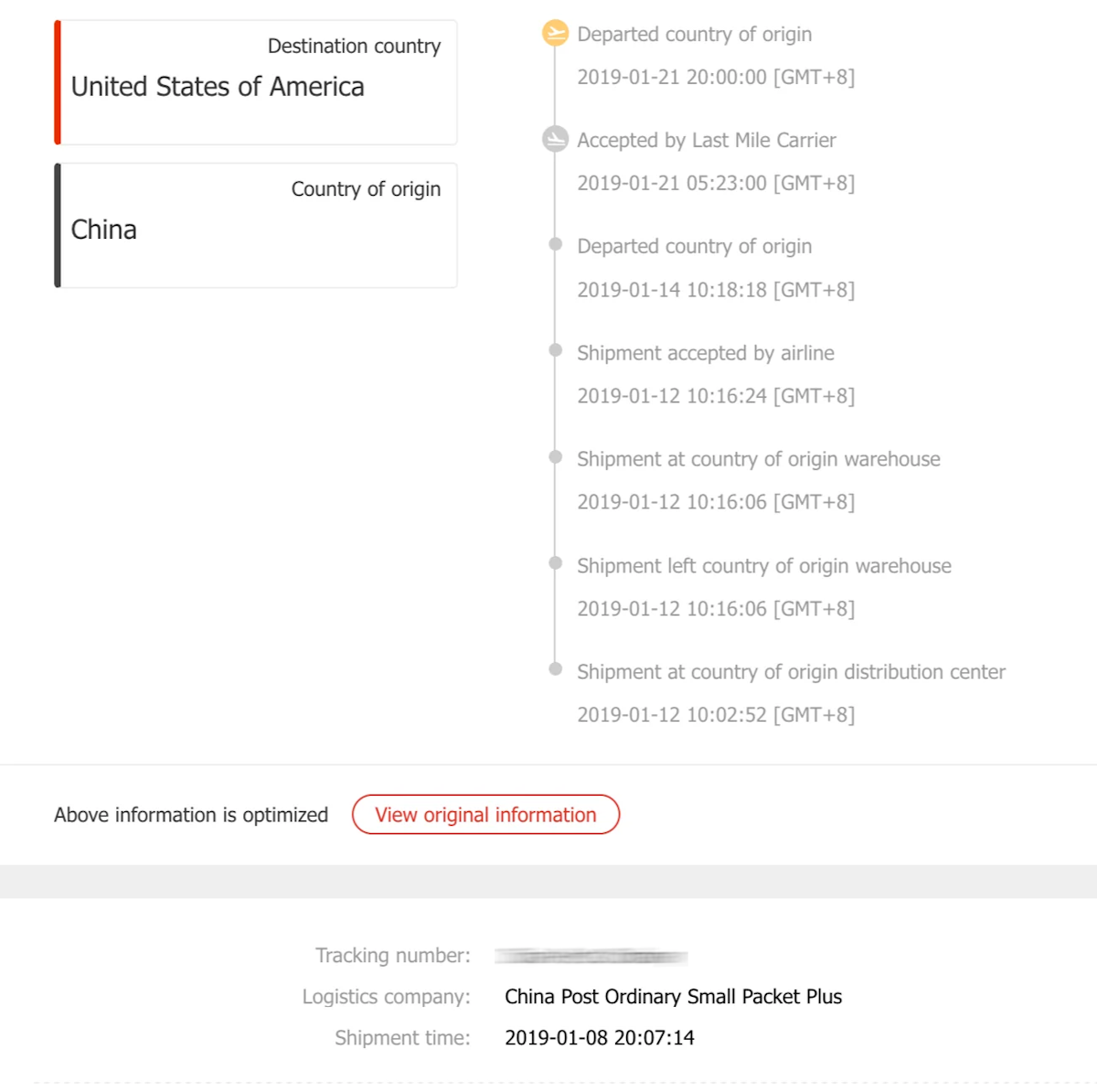The width and height of the screenshot is (1097, 1092).
Task: Click the orange airplane departure icon
Action: [555, 34]
